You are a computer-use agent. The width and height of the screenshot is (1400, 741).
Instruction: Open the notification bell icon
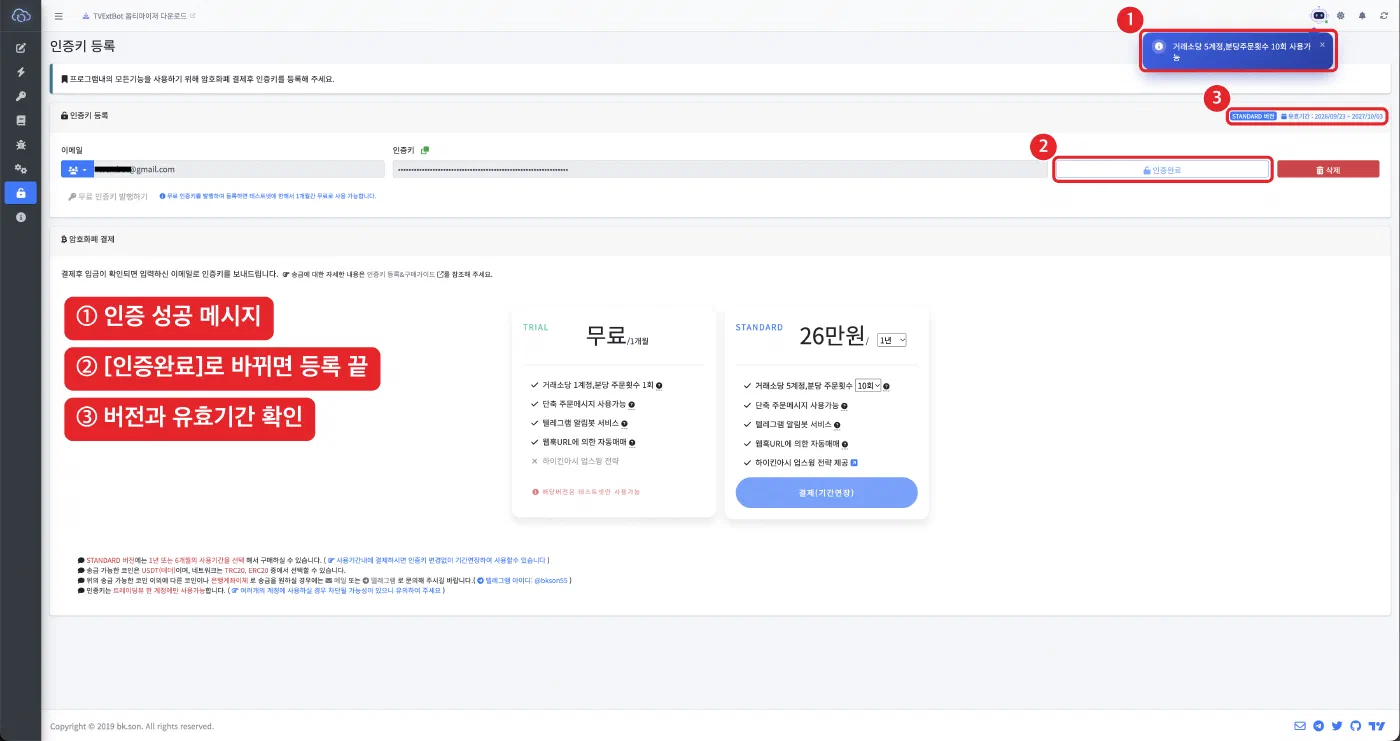[1362, 16]
